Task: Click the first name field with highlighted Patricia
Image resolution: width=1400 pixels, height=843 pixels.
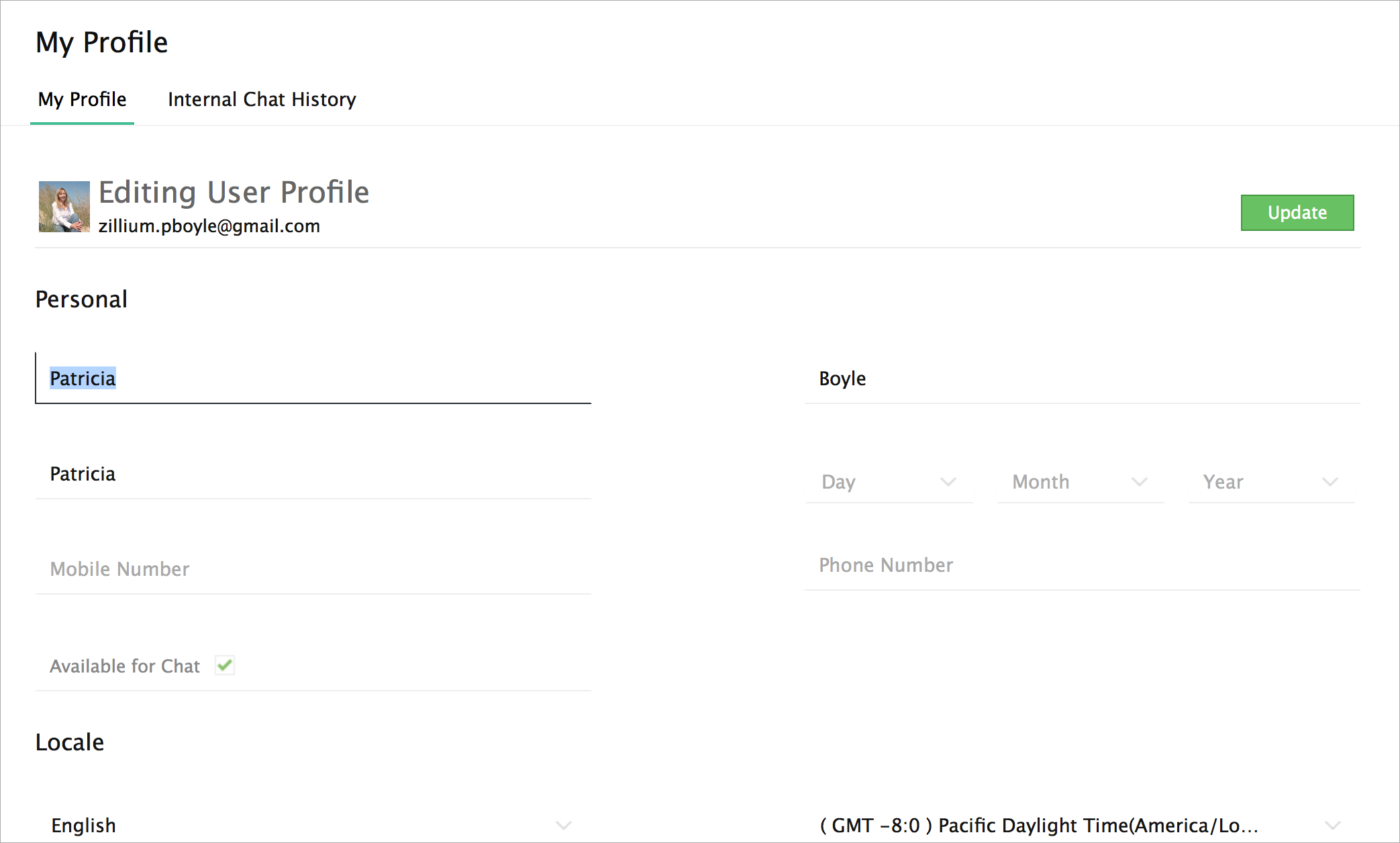Action: pos(313,379)
